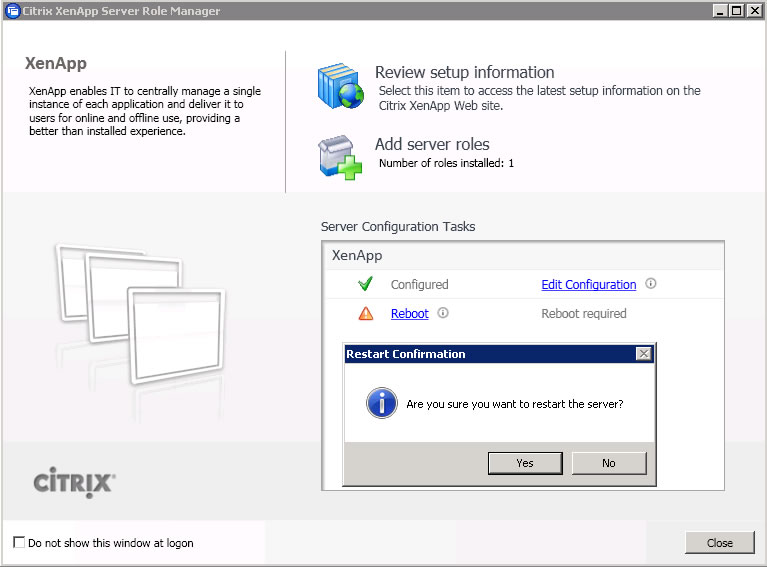Open the Edit Configuration link

pos(588,285)
